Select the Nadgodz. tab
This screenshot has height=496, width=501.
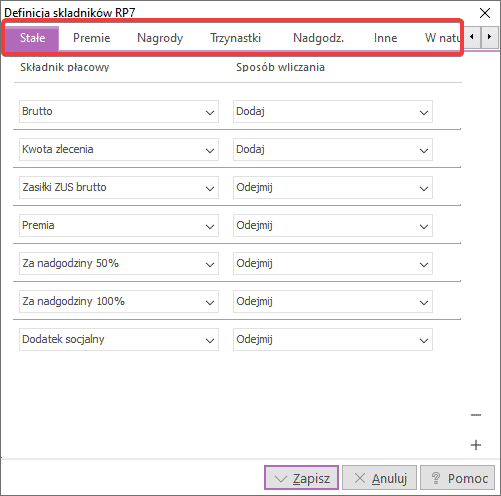318,38
